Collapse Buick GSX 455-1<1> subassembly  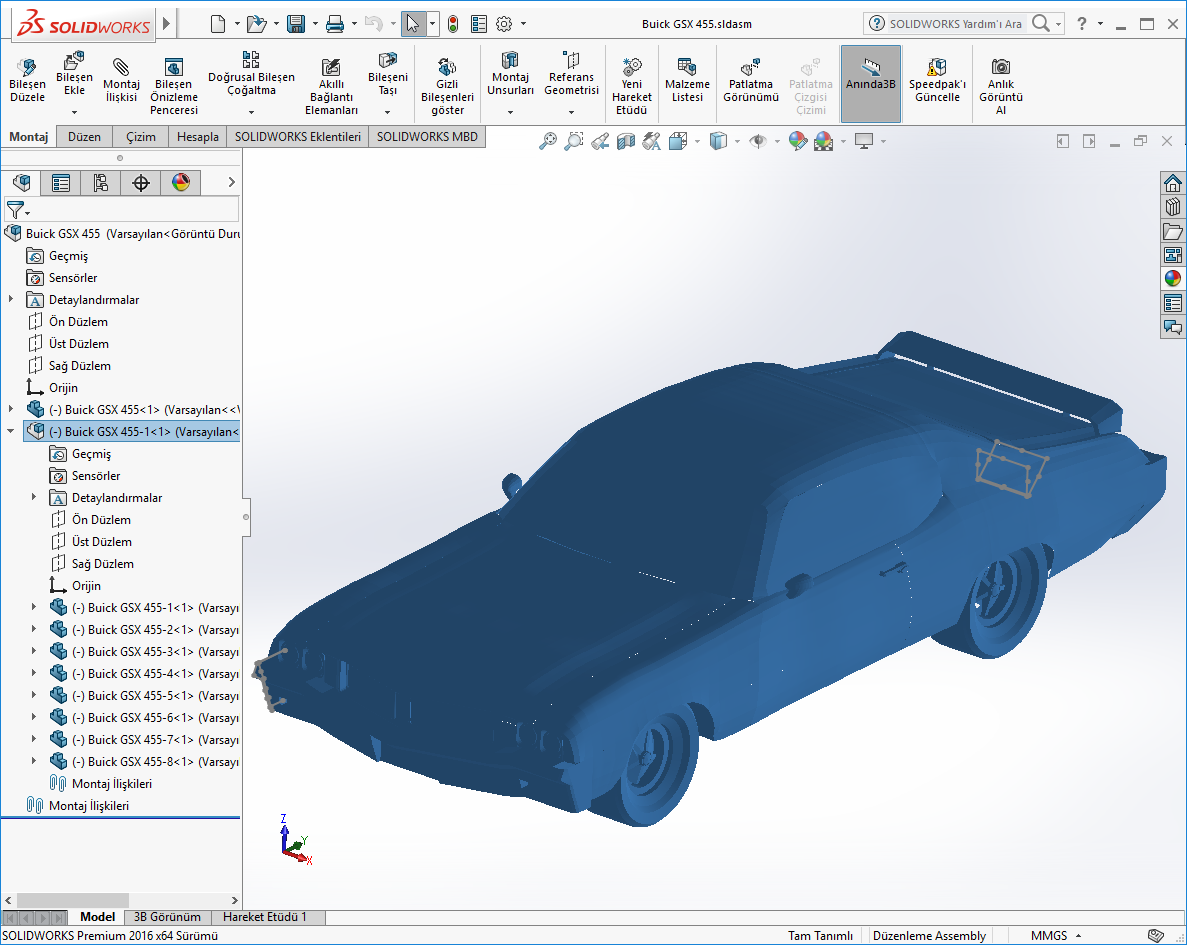click(11, 432)
